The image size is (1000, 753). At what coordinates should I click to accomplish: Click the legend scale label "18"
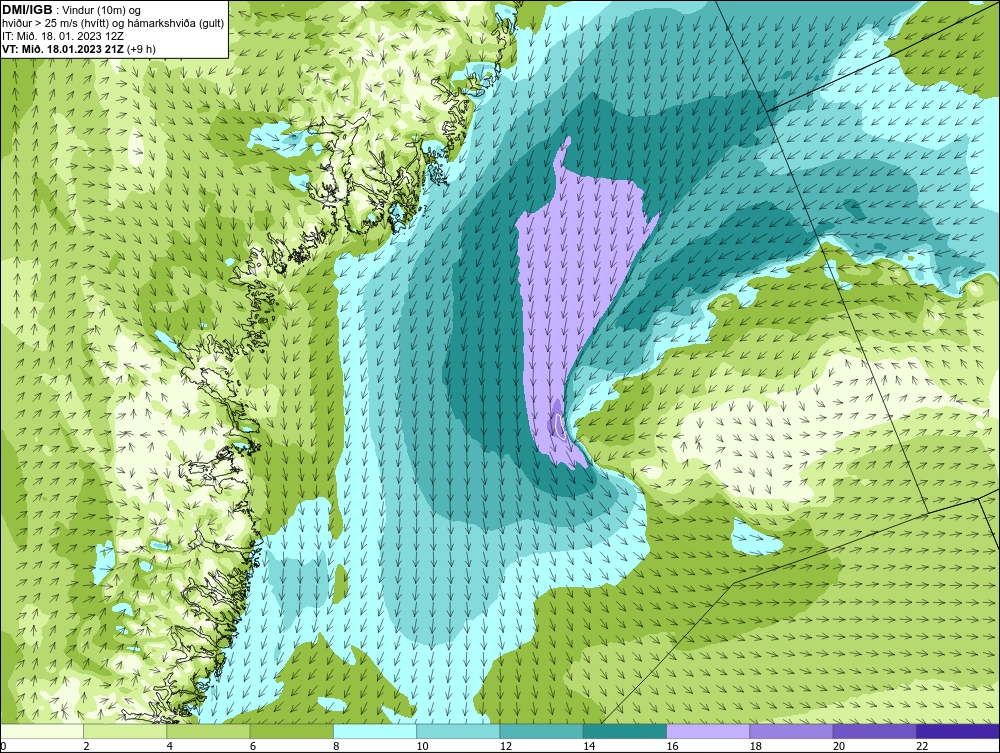[x=756, y=747]
